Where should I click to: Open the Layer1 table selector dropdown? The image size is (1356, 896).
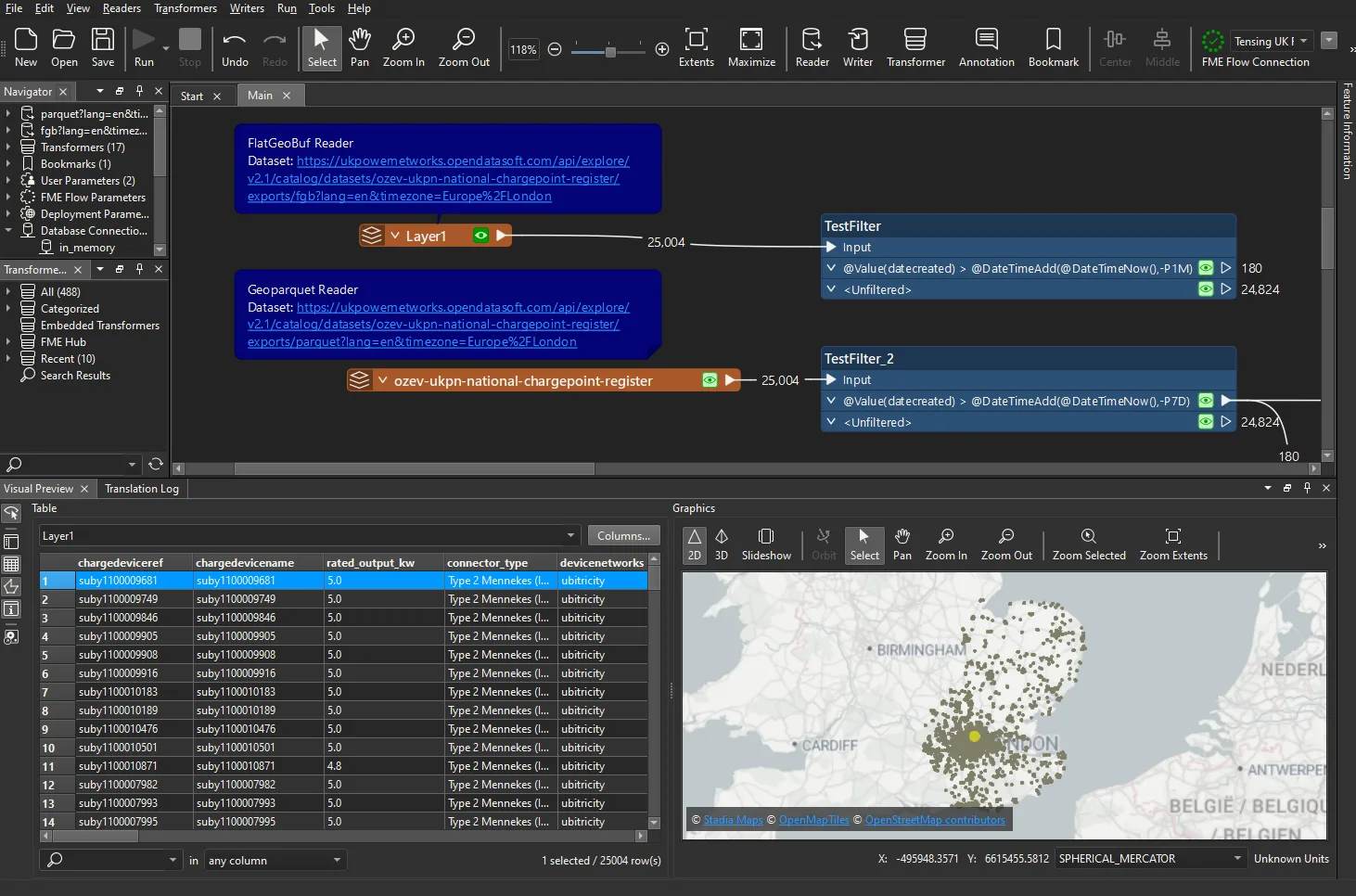570,536
